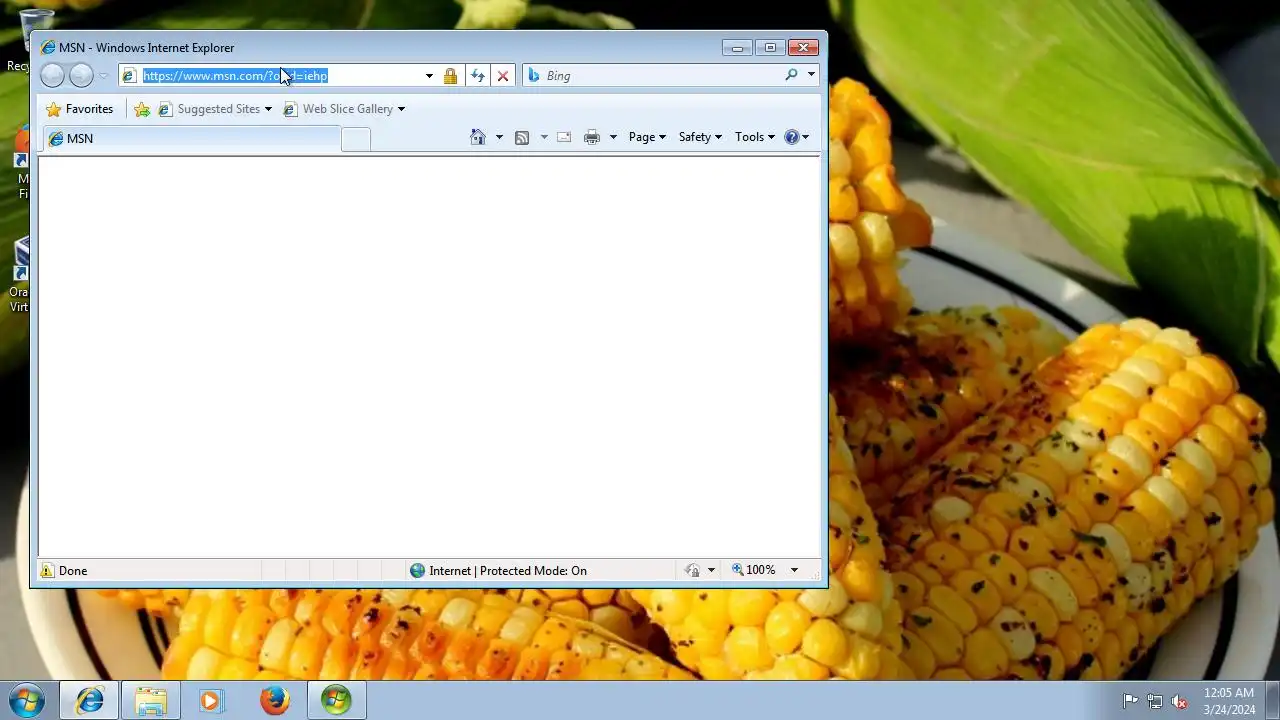The height and width of the screenshot is (720, 1280).
Task: Open Firefox from taskbar
Action: pyautogui.click(x=275, y=700)
